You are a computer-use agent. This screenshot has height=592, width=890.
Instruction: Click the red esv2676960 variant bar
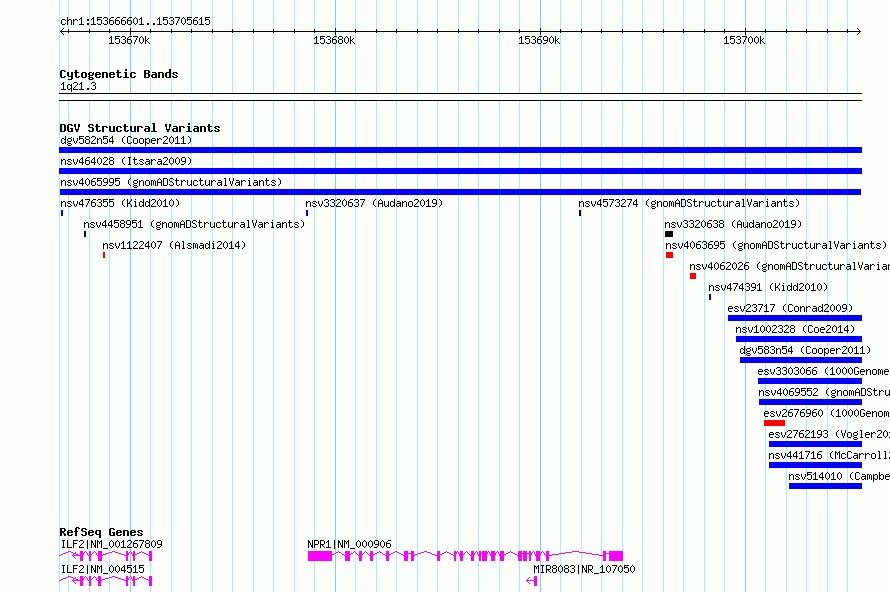click(774, 423)
